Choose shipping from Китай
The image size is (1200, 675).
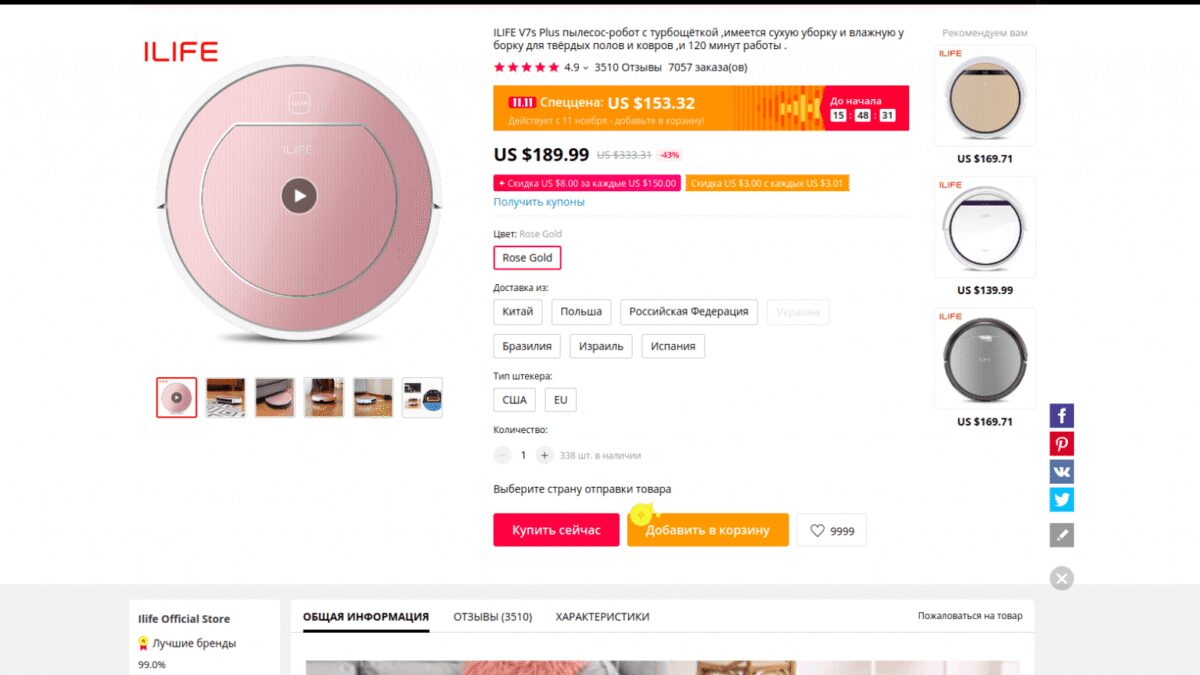pos(518,312)
